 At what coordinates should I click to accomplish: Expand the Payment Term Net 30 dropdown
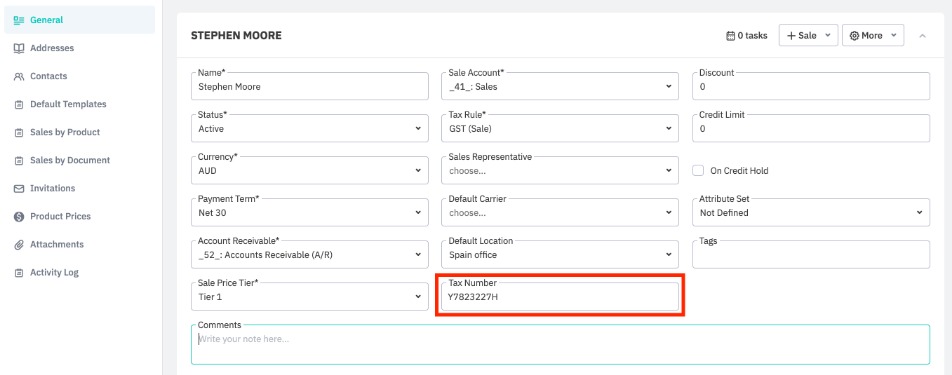[x=310, y=212]
